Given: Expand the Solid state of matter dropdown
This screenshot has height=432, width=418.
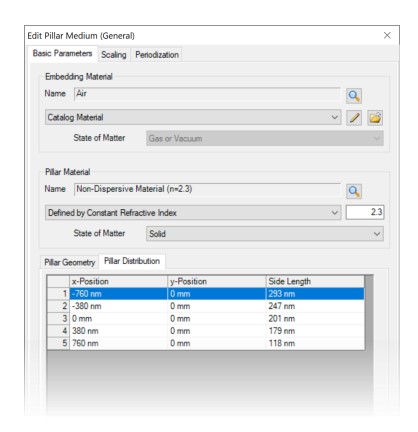Looking at the screenshot, I should pyautogui.click(x=265, y=234).
